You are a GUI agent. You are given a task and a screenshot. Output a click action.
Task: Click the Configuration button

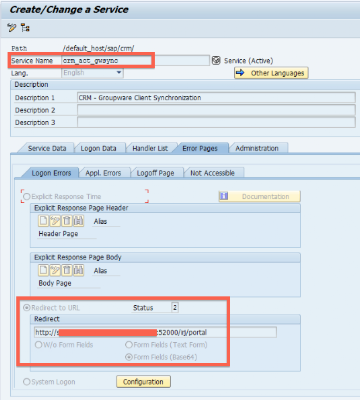(143, 382)
